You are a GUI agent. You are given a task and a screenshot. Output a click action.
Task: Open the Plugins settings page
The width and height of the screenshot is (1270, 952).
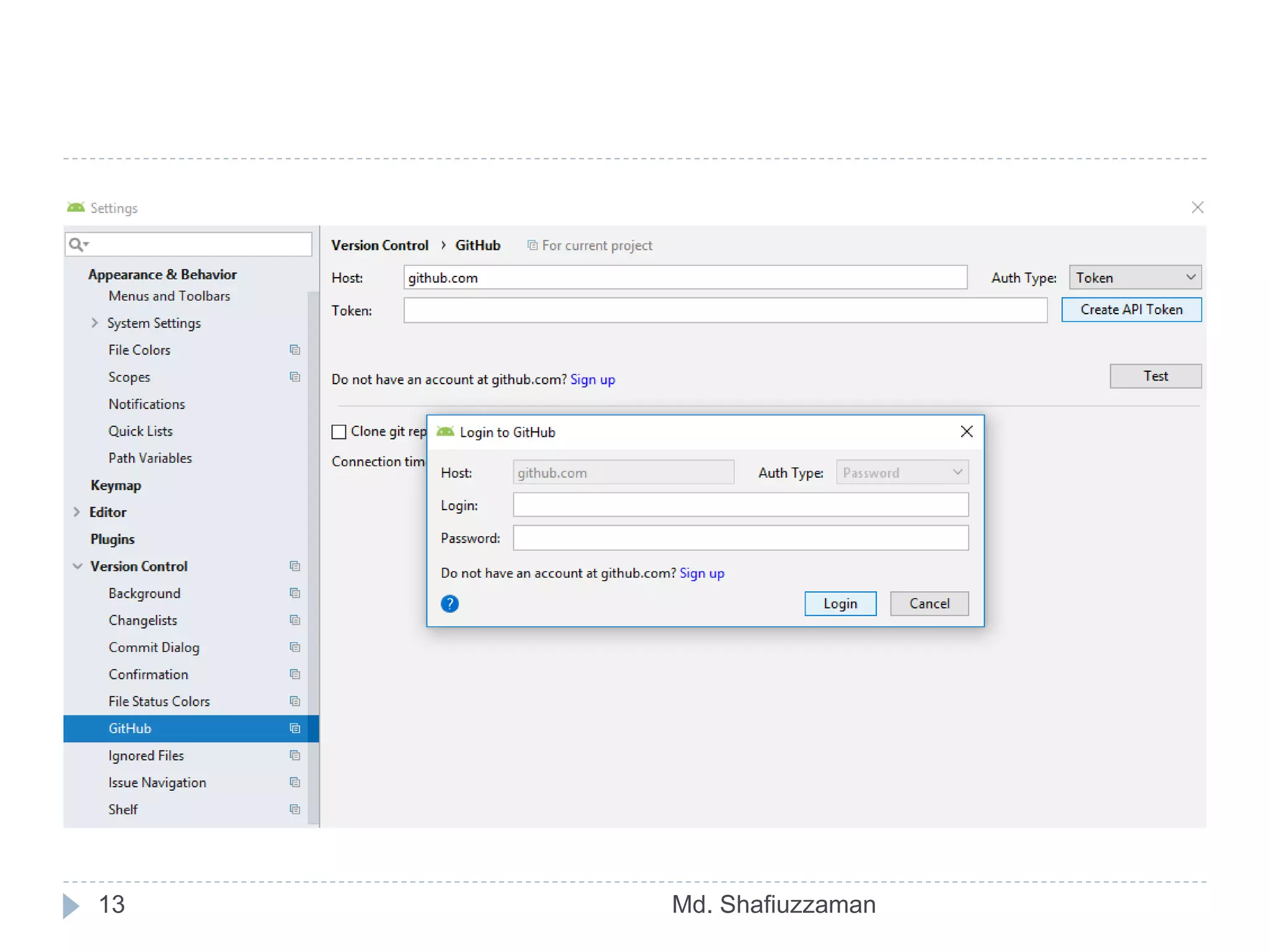112,539
